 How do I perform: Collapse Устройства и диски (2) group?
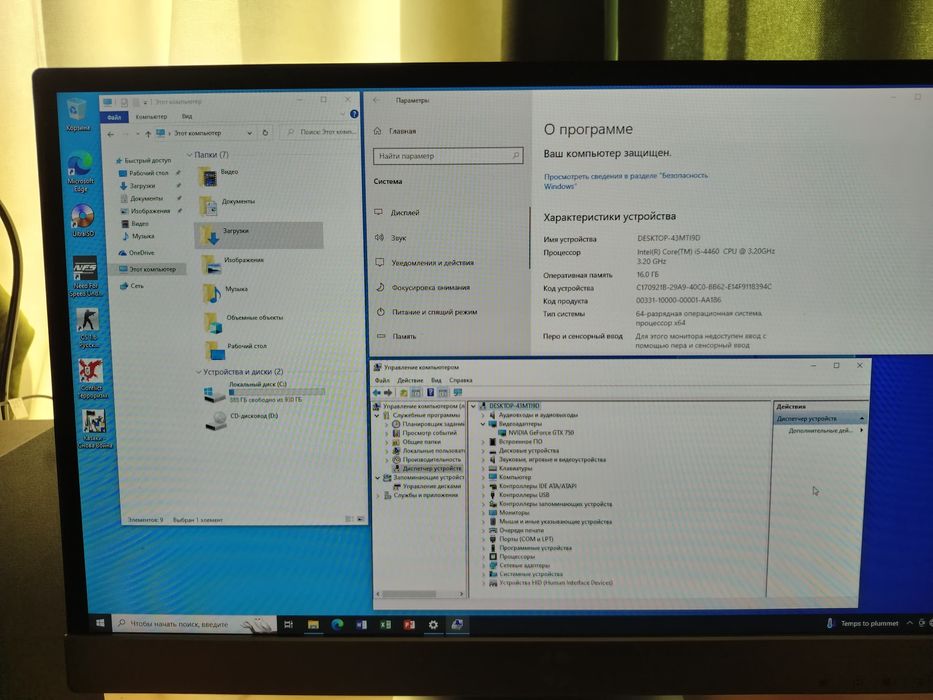click(x=199, y=372)
